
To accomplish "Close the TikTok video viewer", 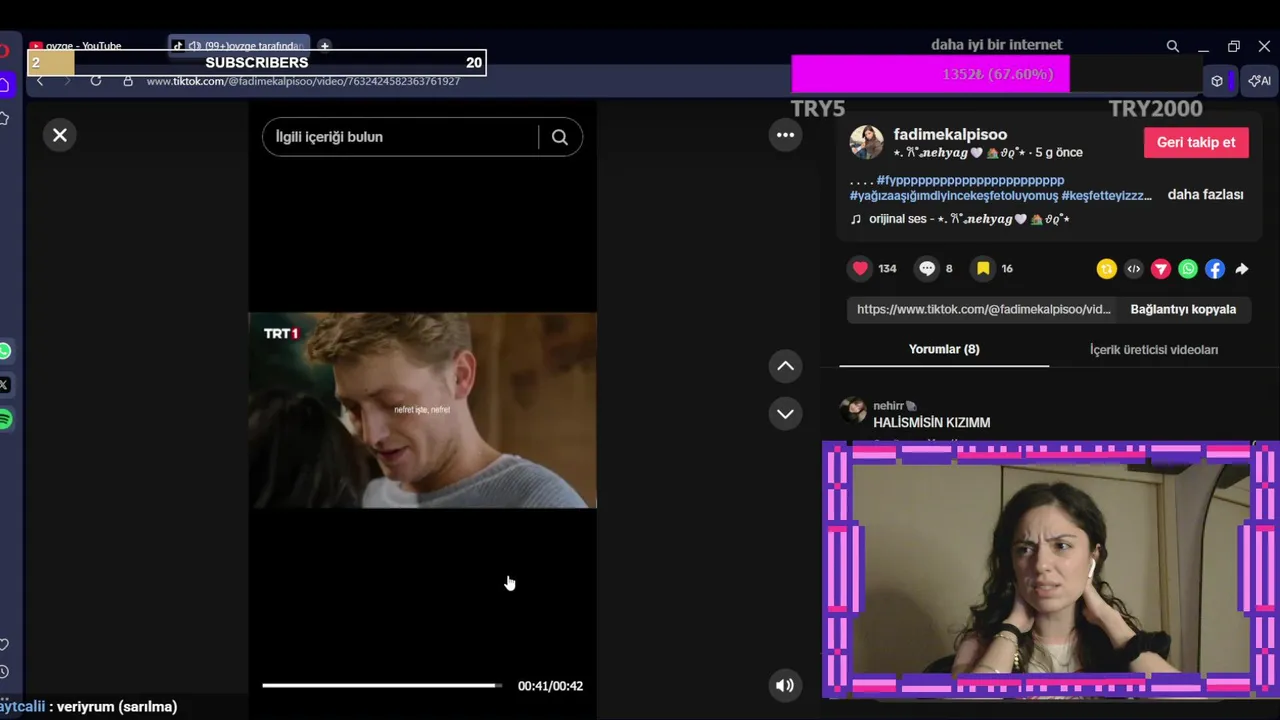I will click(x=60, y=135).
